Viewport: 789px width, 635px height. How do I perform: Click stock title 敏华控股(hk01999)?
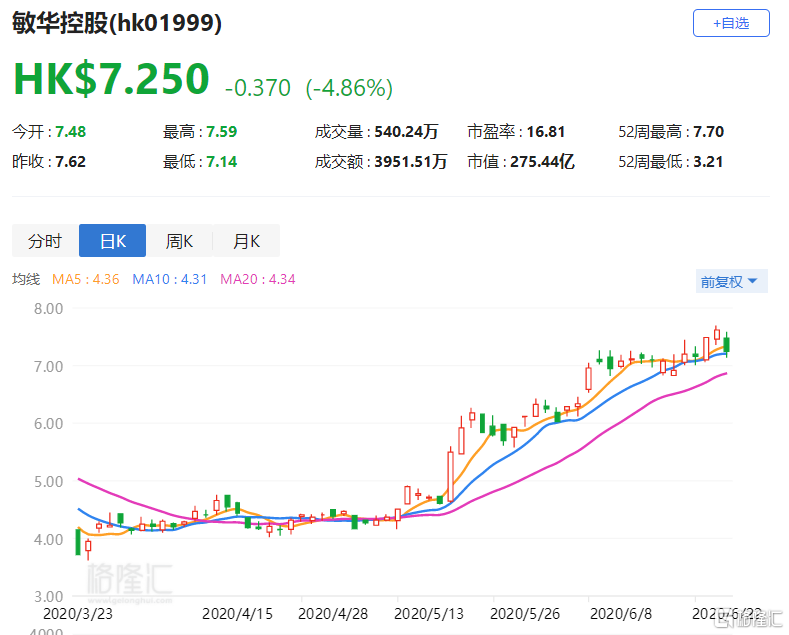point(117,23)
